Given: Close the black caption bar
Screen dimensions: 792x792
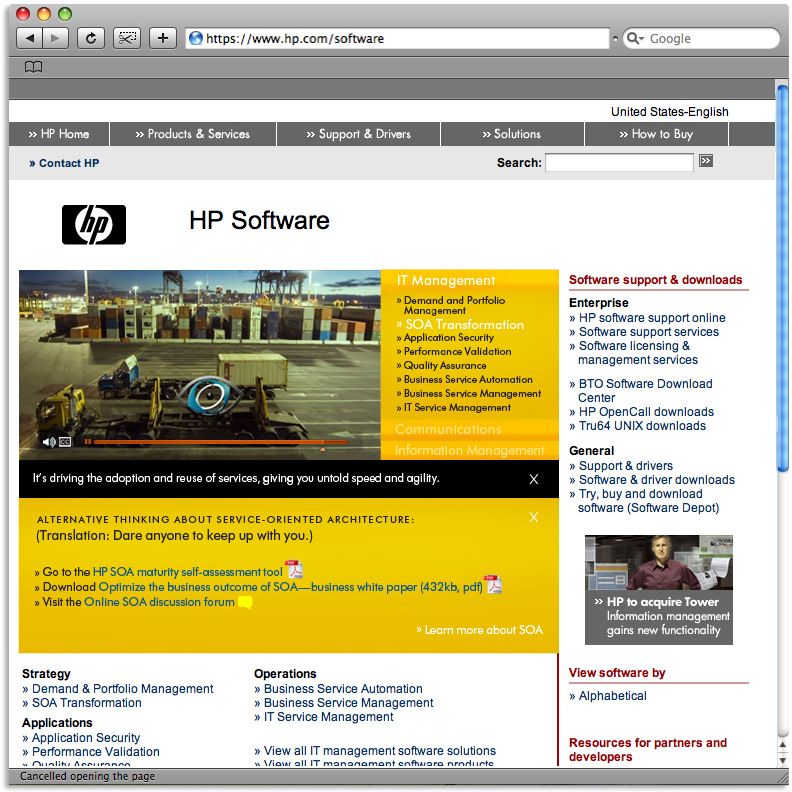Looking at the screenshot, I should pos(533,479).
